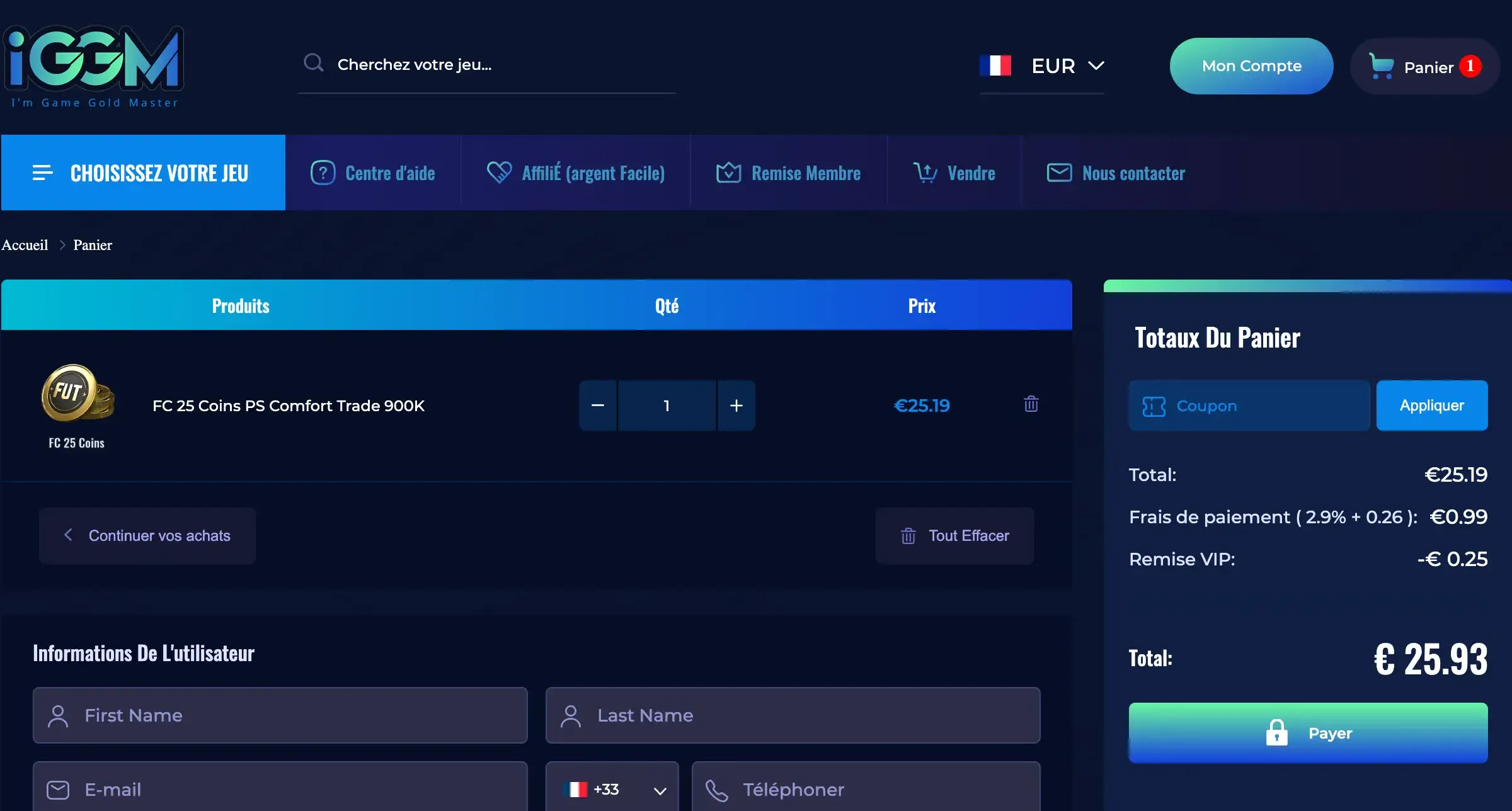Click the Remise VIP -€ 0.25 value
The width and height of the screenshot is (1512, 811).
point(1453,559)
